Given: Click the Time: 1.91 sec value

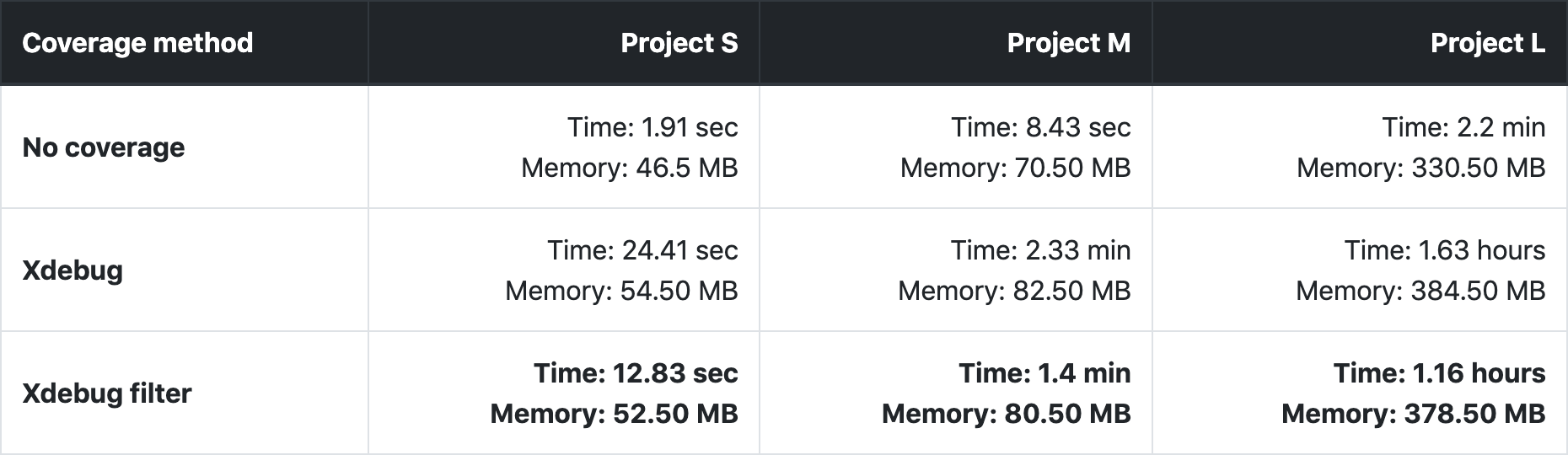Looking at the screenshot, I should pos(652,127).
